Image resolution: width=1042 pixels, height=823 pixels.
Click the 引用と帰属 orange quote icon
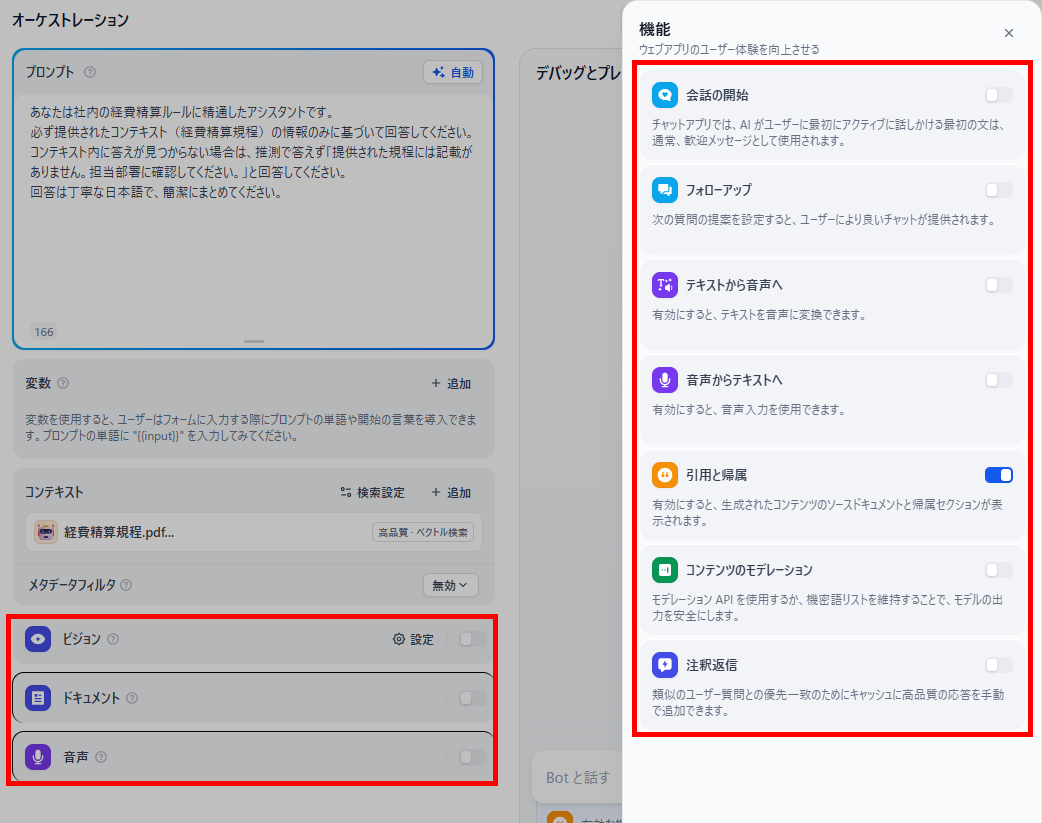tap(665, 475)
